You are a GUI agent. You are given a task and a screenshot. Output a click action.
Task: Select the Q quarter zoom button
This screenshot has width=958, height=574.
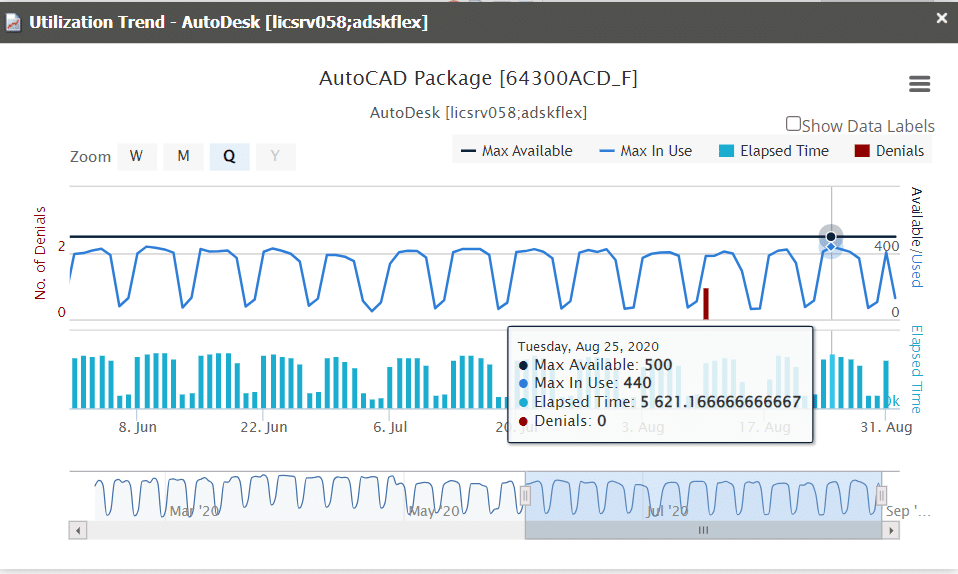click(229, 156)
